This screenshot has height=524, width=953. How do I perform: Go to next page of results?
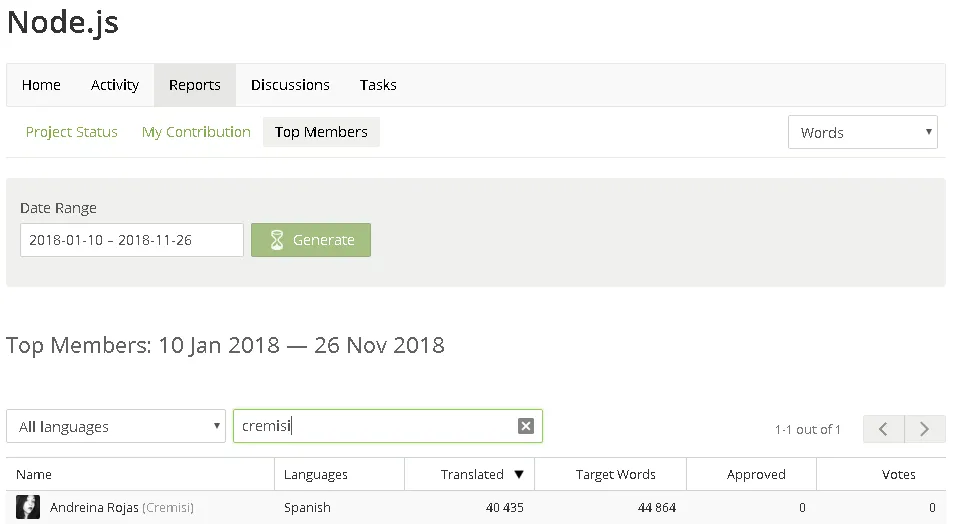click(925, 429)
